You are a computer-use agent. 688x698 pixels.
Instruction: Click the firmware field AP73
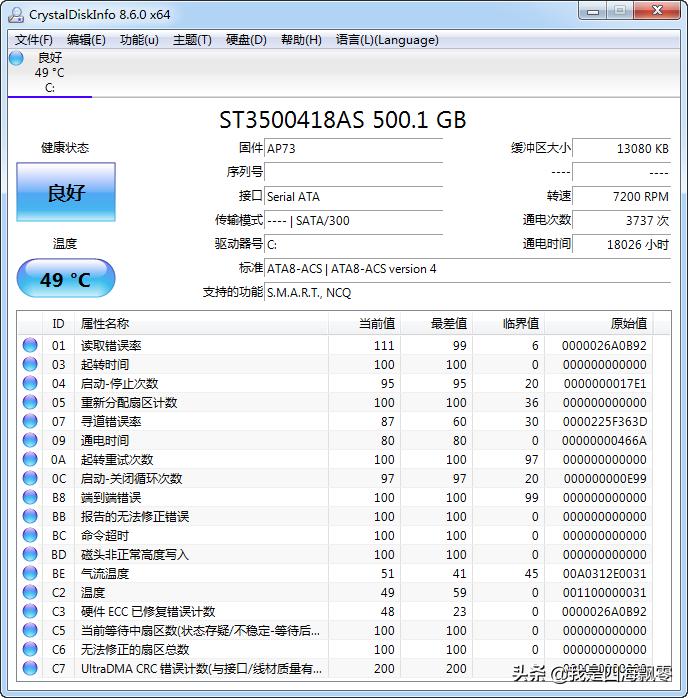[353, 148]
